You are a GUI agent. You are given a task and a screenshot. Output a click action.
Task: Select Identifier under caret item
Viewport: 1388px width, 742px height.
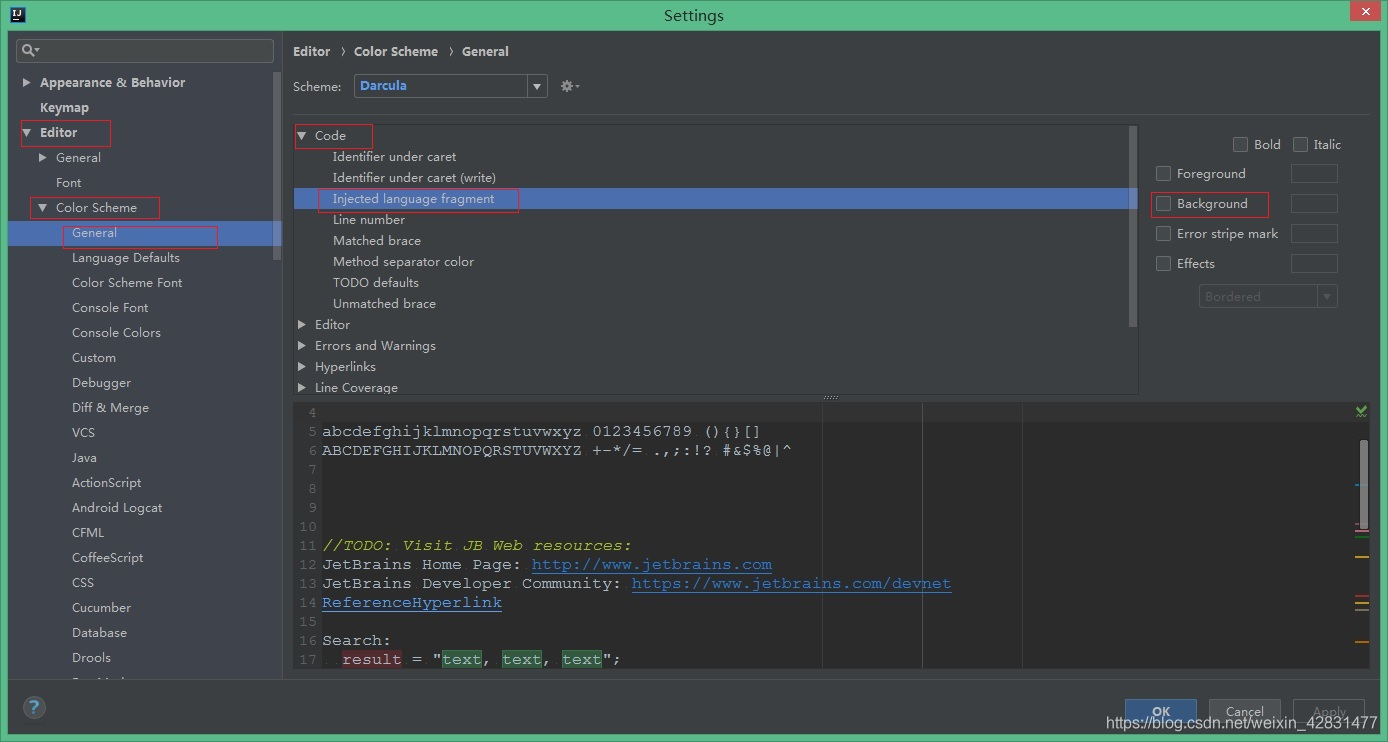click(x=394, y=156)
